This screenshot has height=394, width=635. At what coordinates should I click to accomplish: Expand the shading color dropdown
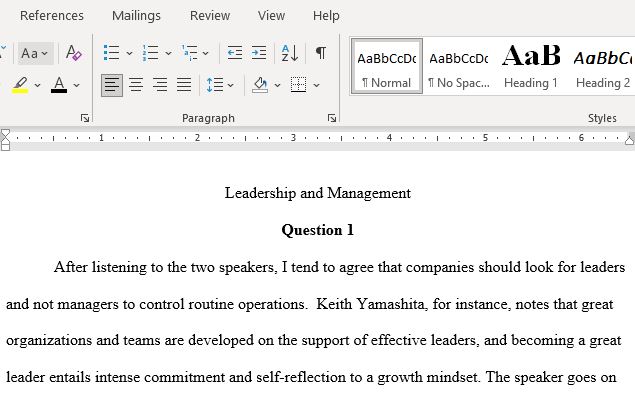click(277, 85)
